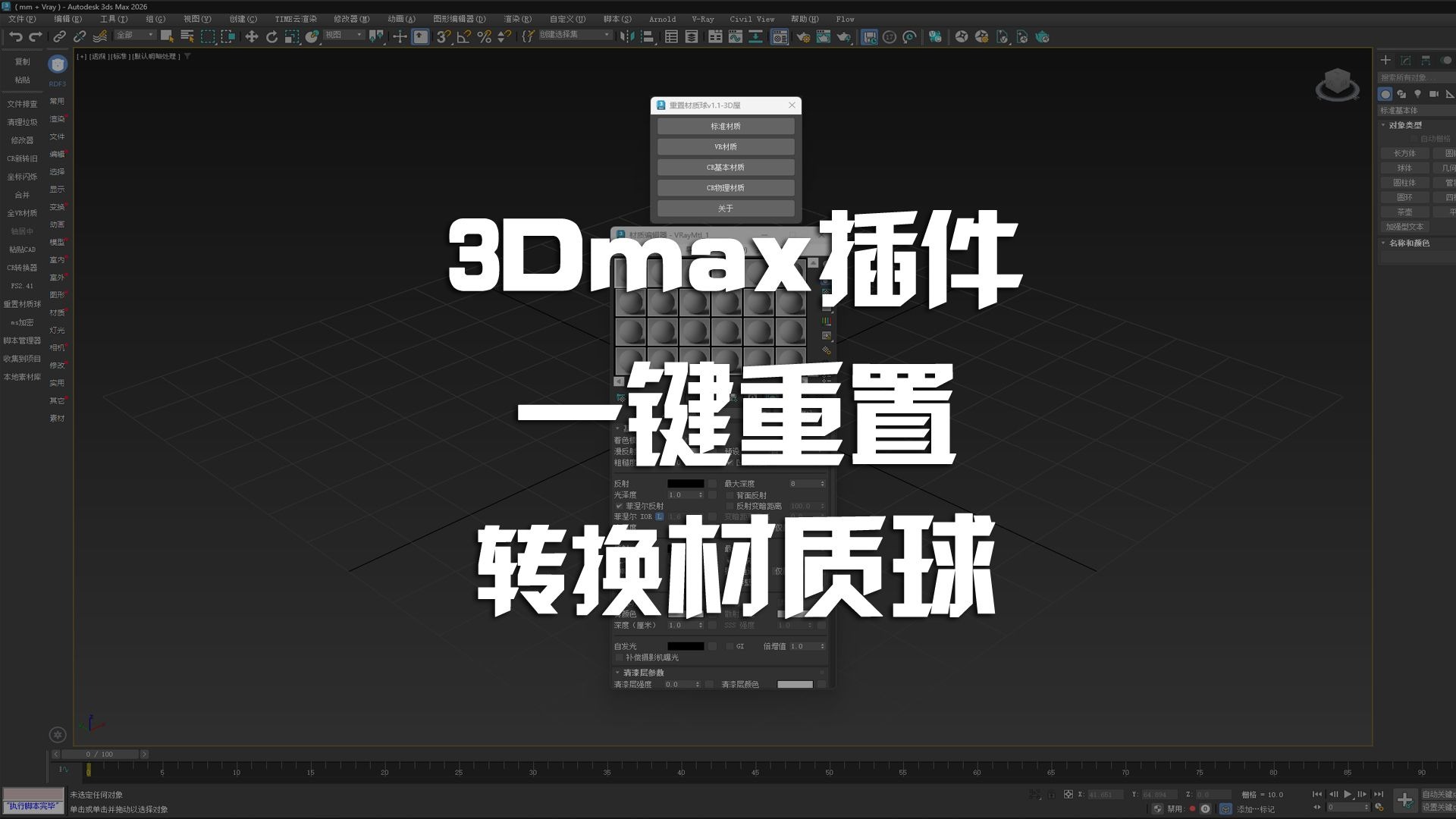Click the Mirror tool icon
This screenshot has height=819, width=1456.
pyautogui.click(x=628, y=36)
